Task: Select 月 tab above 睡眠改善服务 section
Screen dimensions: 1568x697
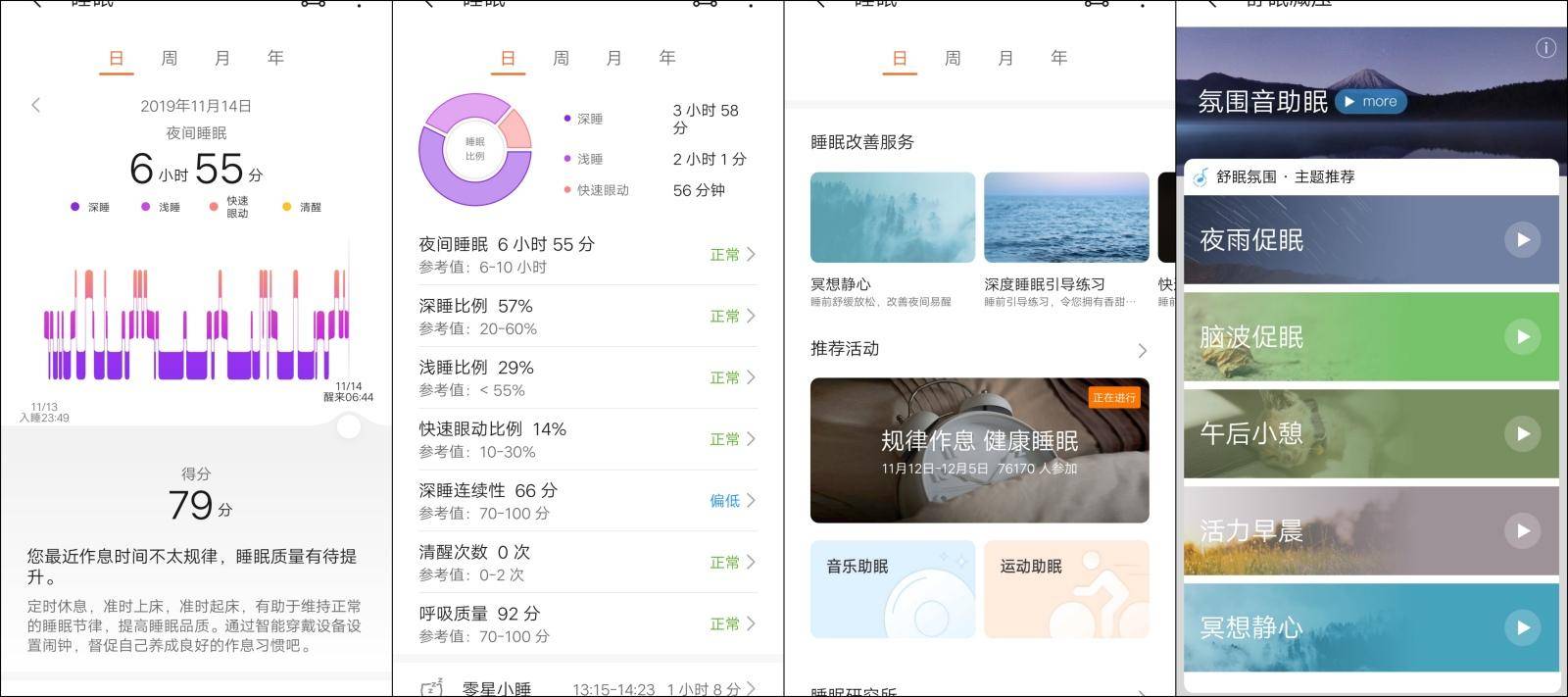Action: tap(1005, 58)
